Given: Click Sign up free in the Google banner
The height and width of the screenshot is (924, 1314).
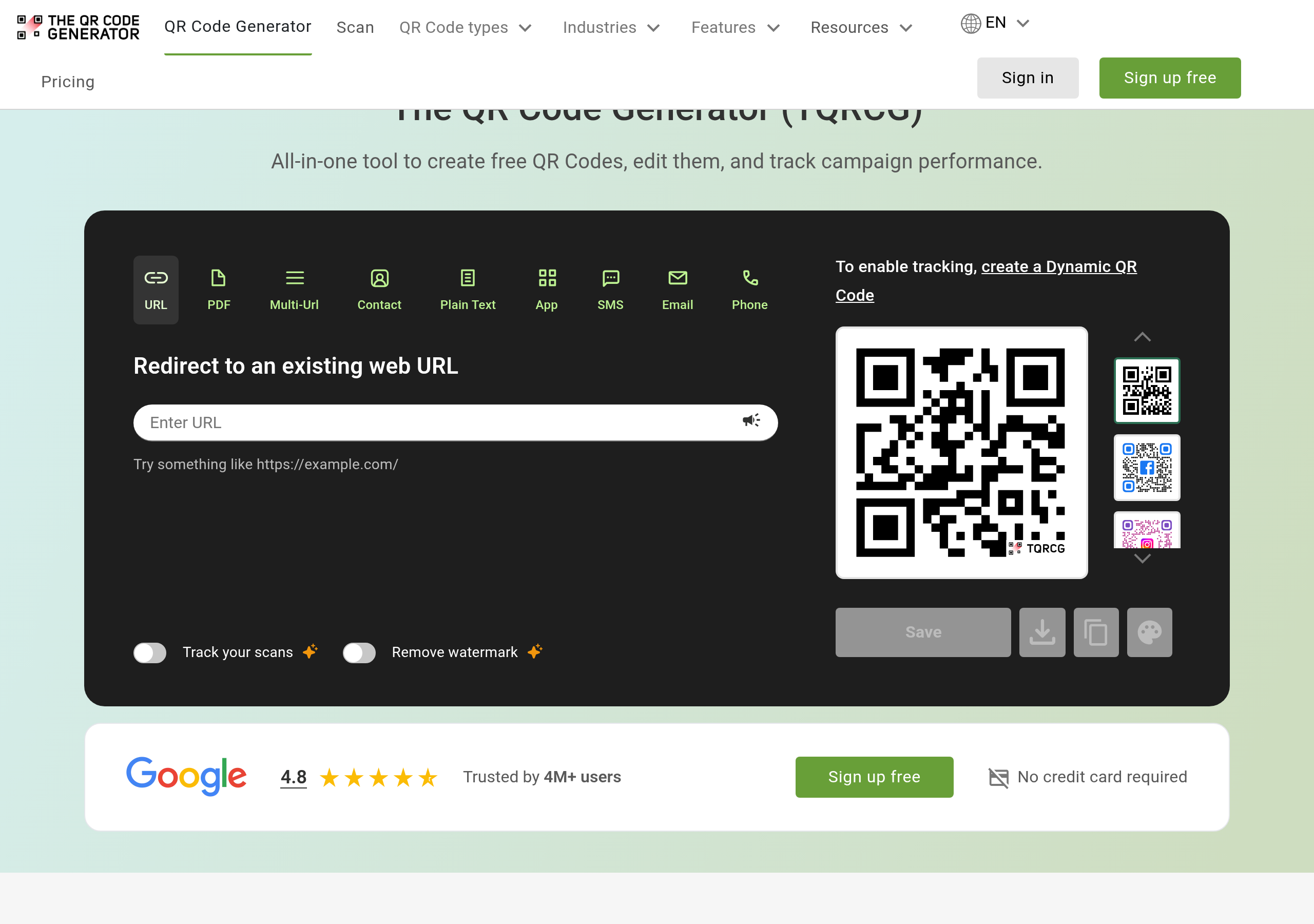Looking at the screenshot, I should tap(875, 777).
